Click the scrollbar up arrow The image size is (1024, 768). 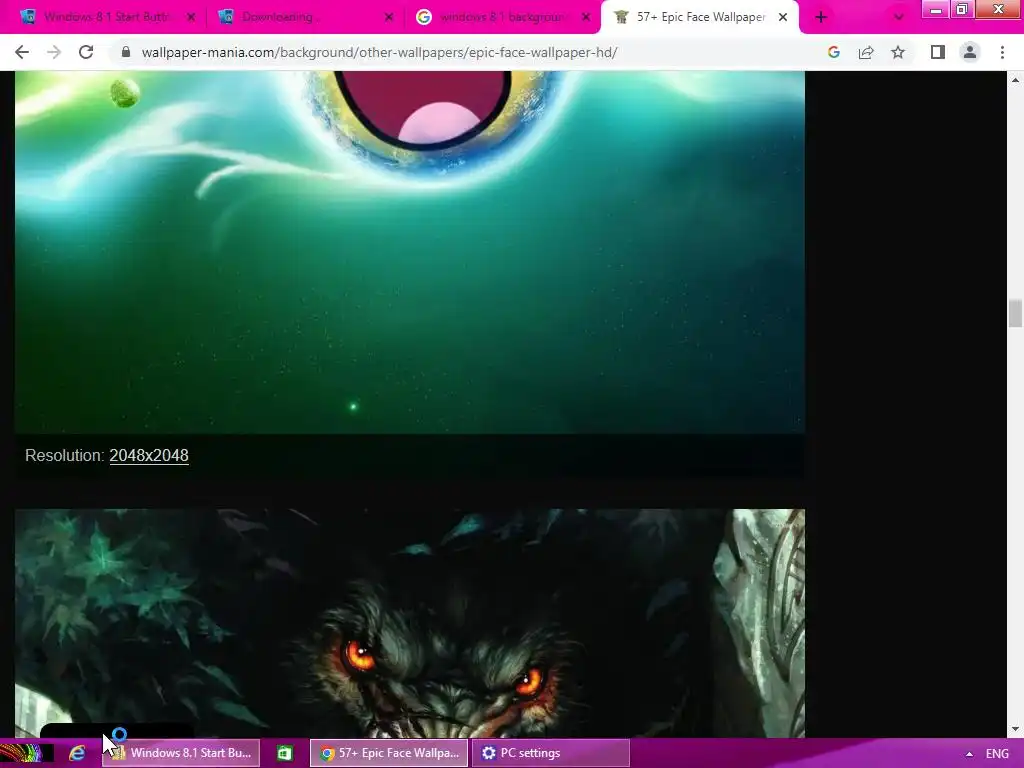(1015, 80)
